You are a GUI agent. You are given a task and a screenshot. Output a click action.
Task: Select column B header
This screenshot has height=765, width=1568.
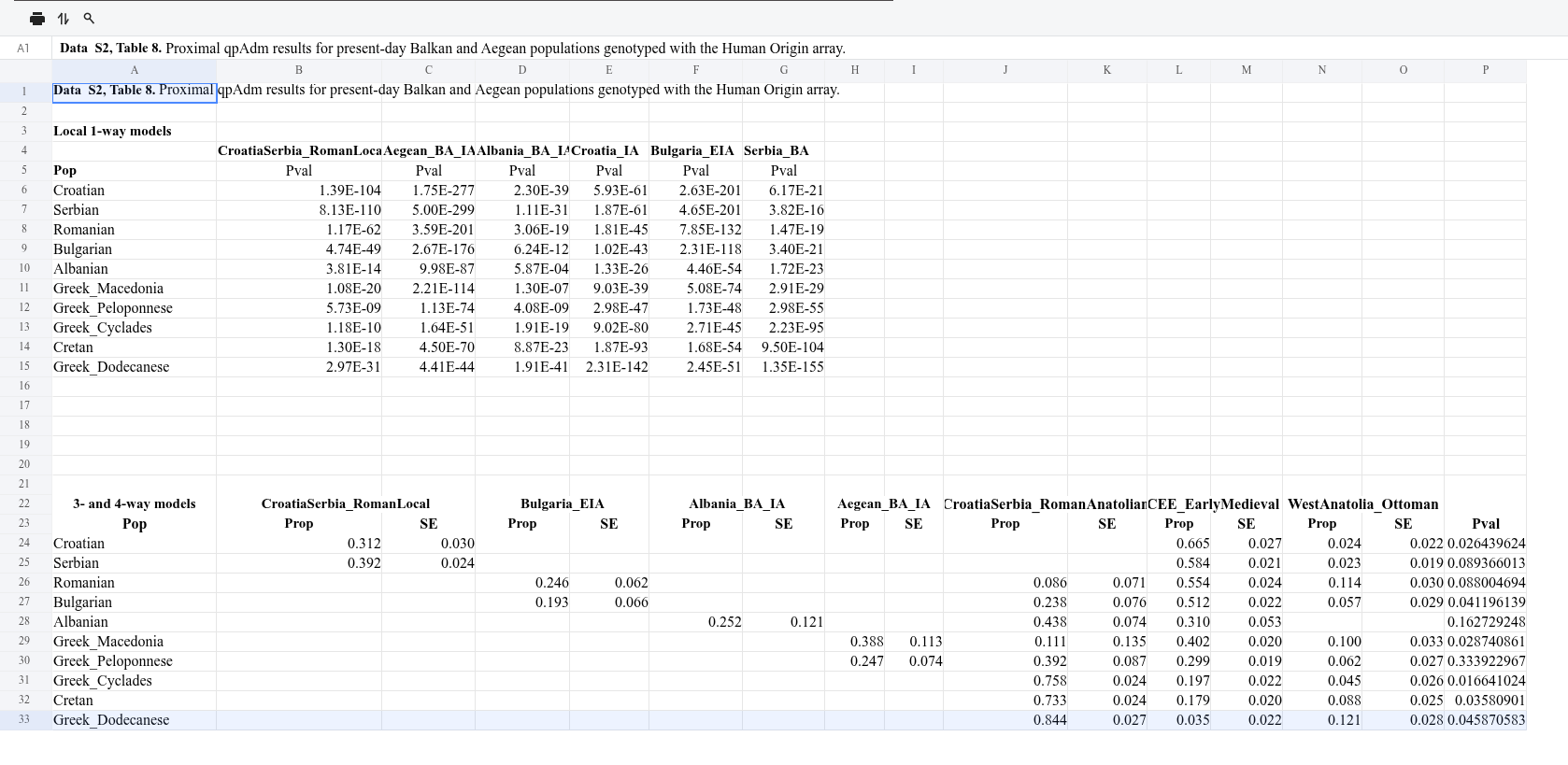299,70
